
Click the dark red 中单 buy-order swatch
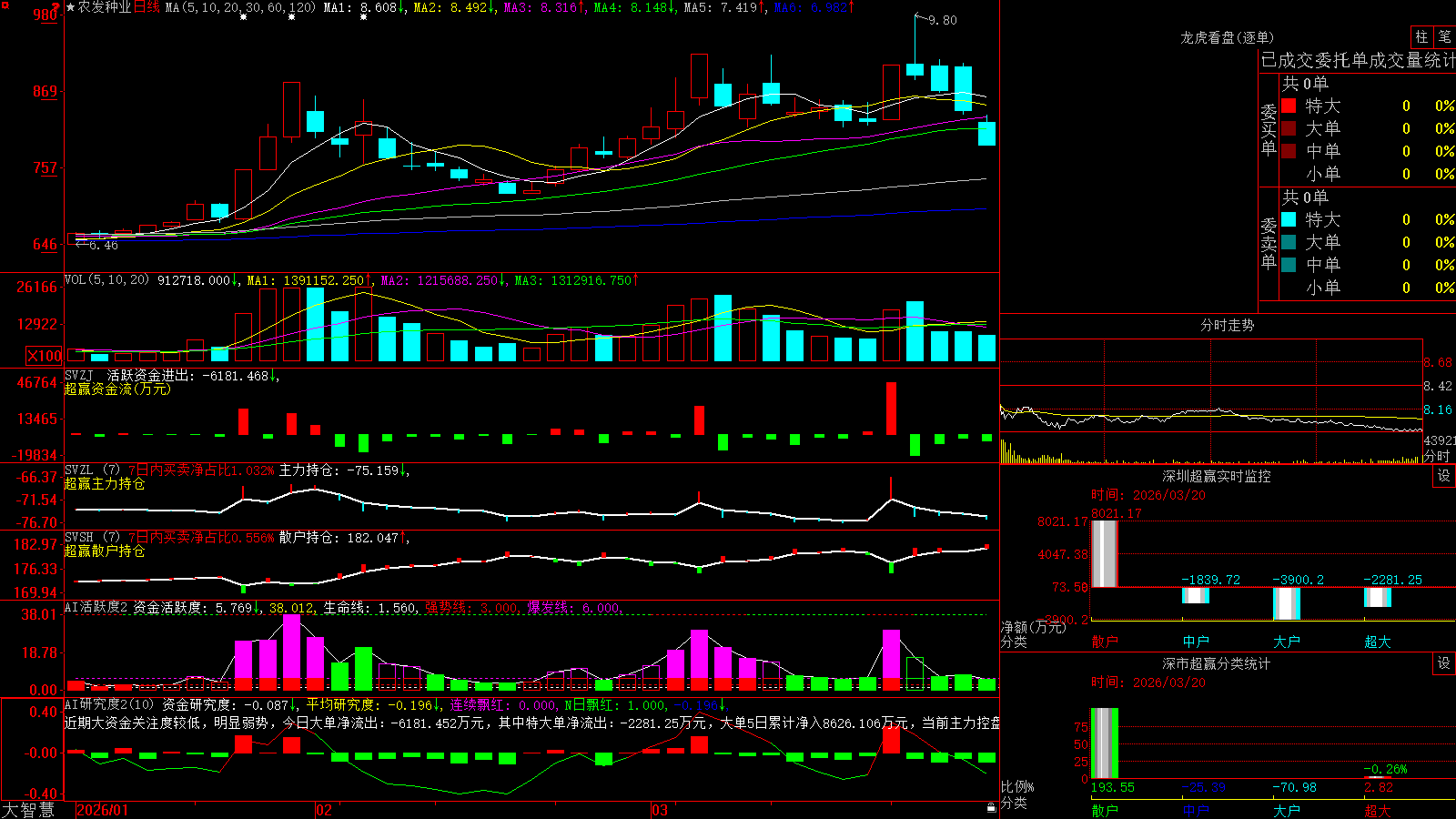[x=1289, y=151]
